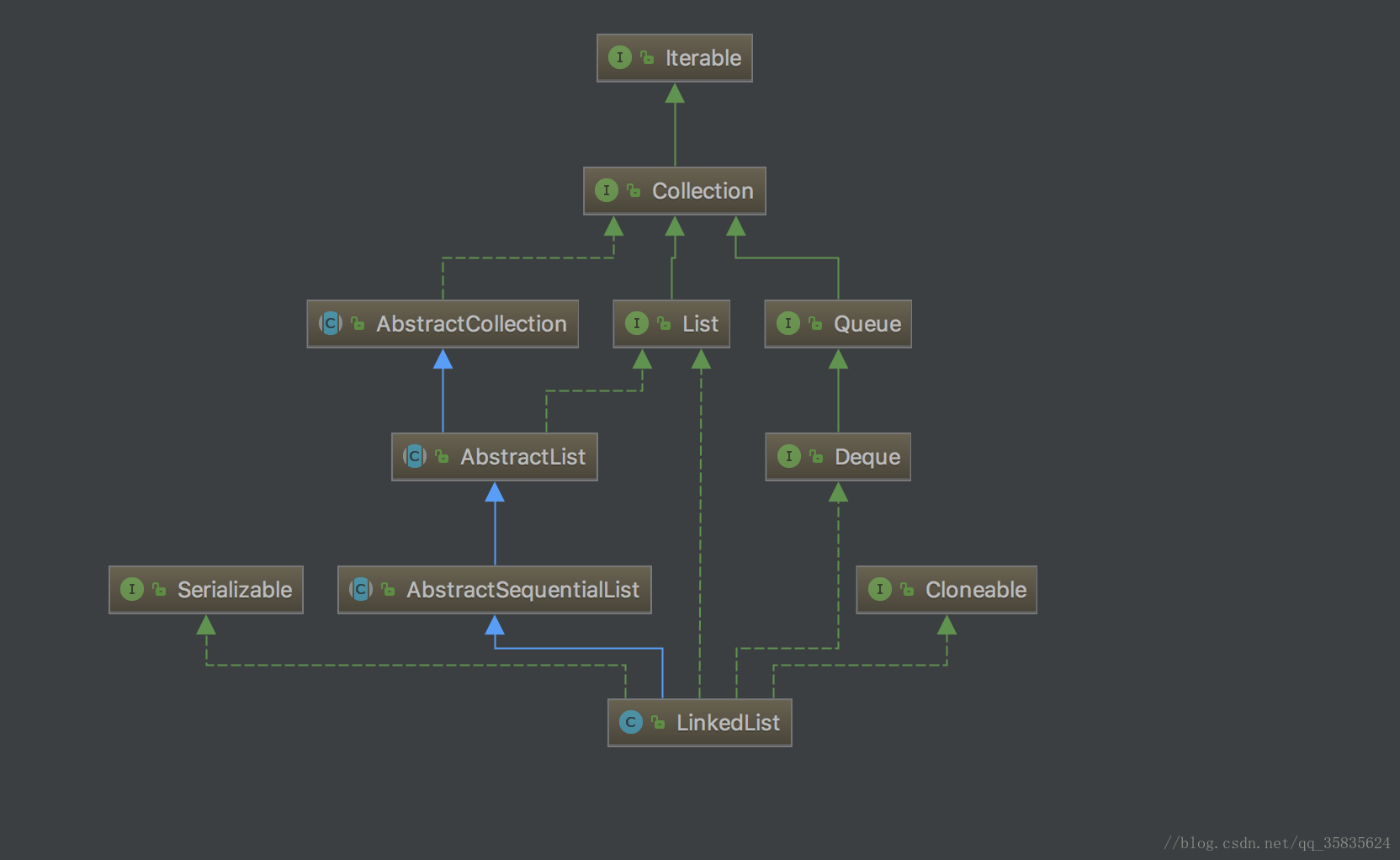Select the Queue label text
The image size is (1400, 860).
867,324
